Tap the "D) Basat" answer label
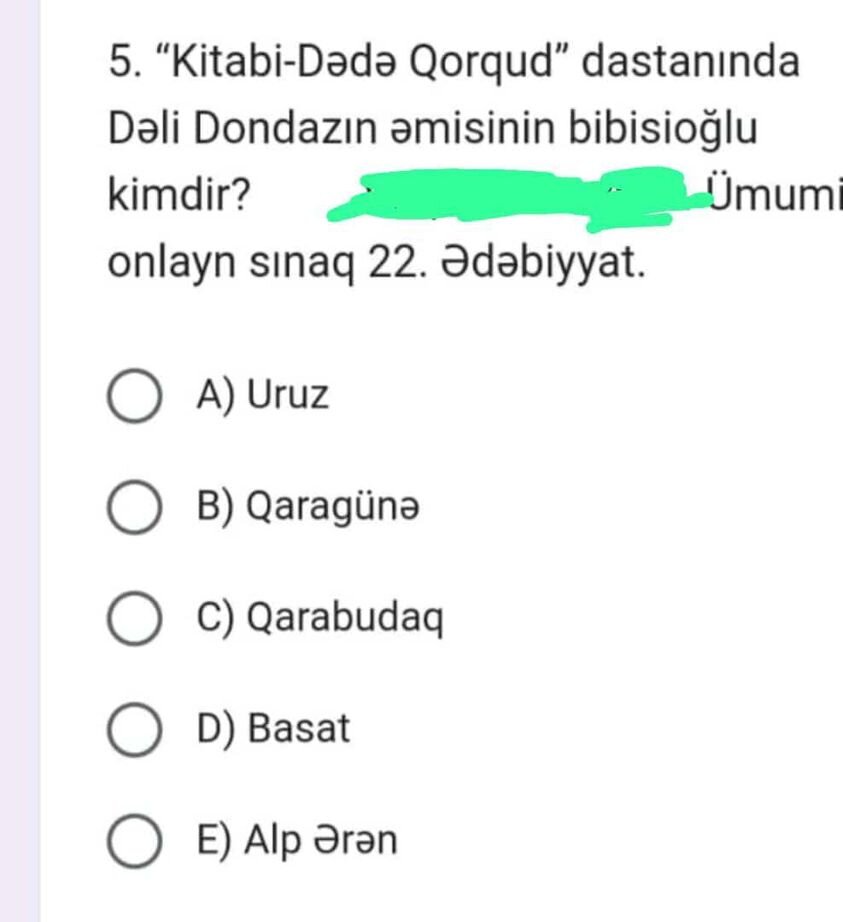The width and height of the screenshot is (843, 922). (x=274, y=729)
